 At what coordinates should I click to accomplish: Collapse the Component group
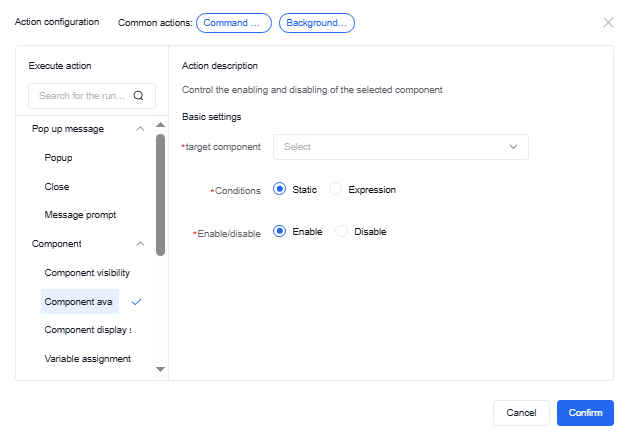coord(140,243)
